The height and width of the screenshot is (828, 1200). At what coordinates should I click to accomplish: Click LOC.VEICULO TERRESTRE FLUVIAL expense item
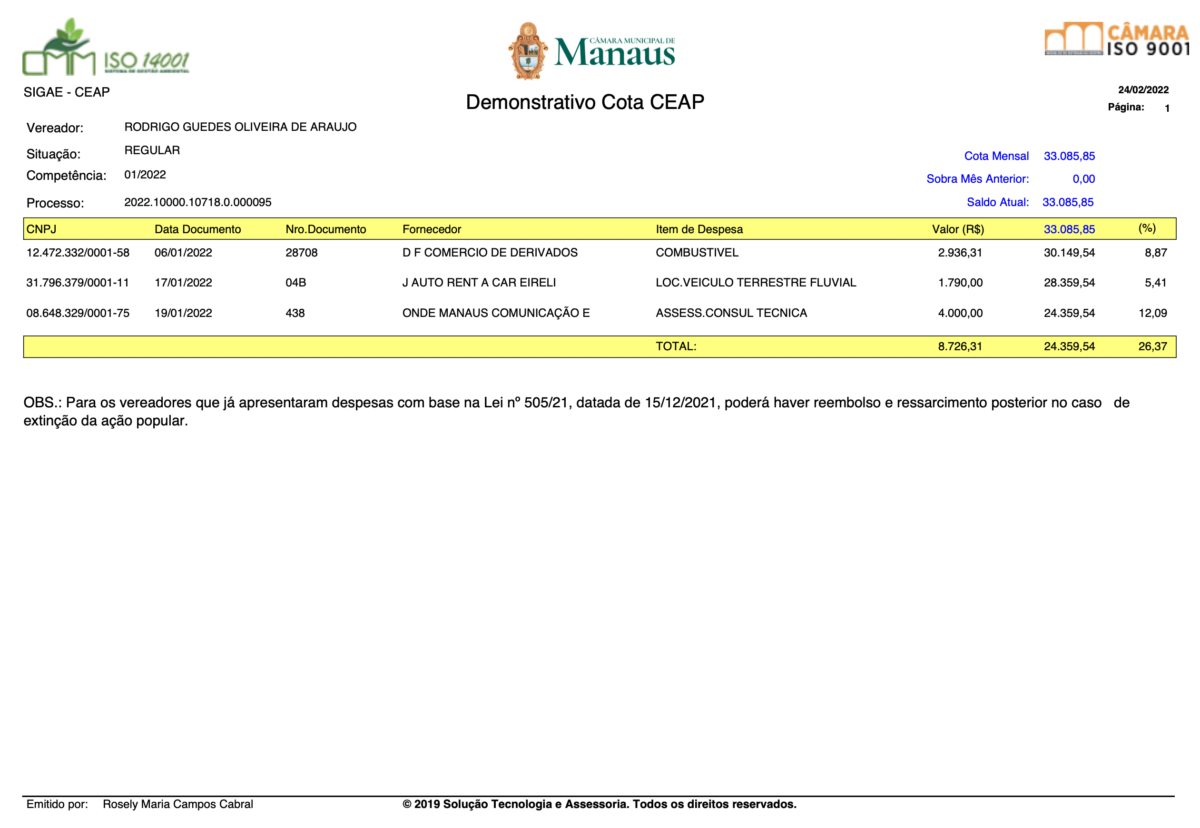pos(756,282)
